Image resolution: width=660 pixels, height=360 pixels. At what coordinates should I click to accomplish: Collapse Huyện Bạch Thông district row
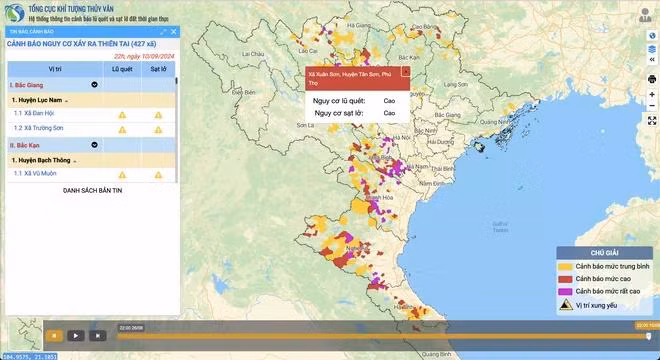coord(75,161)
